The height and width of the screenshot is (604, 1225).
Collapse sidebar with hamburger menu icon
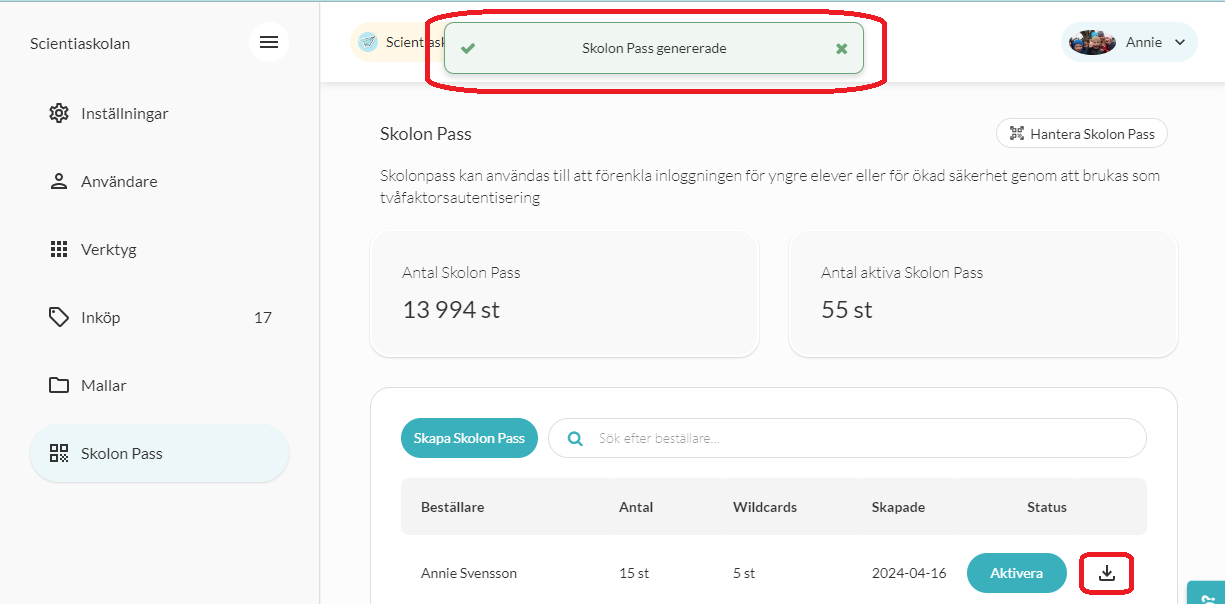tap(268, 42)
